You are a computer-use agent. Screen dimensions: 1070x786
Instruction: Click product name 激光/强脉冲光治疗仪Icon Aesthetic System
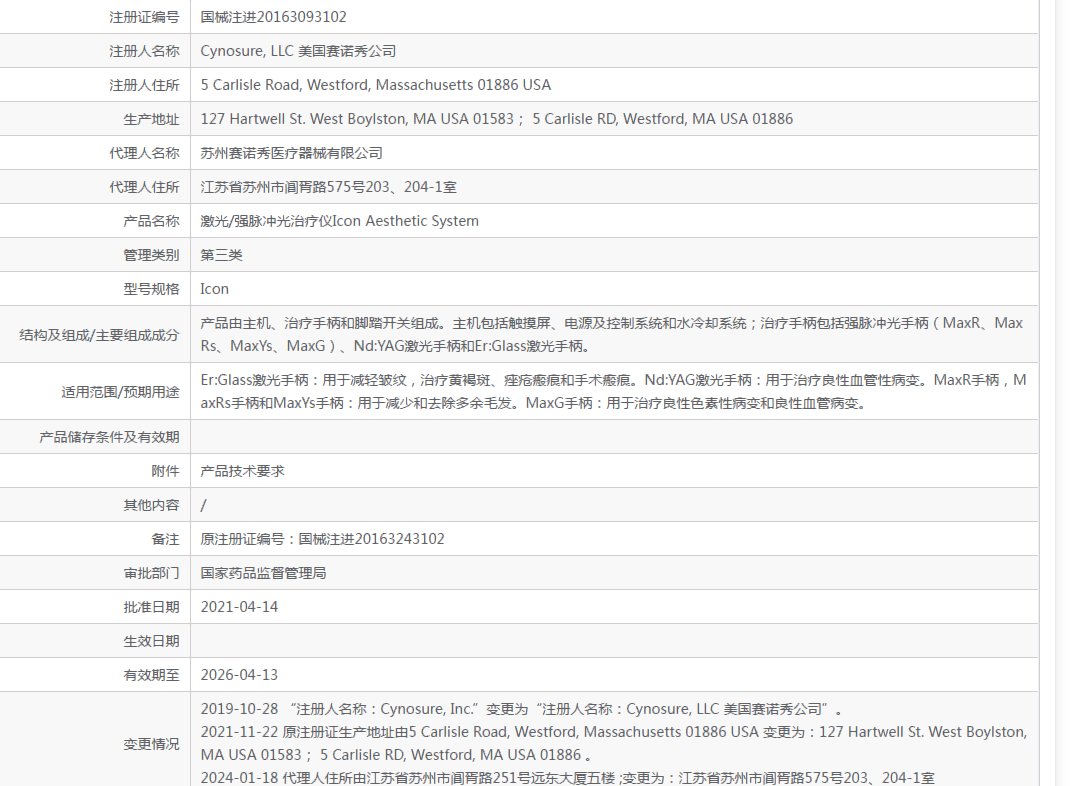pos(339,221)
